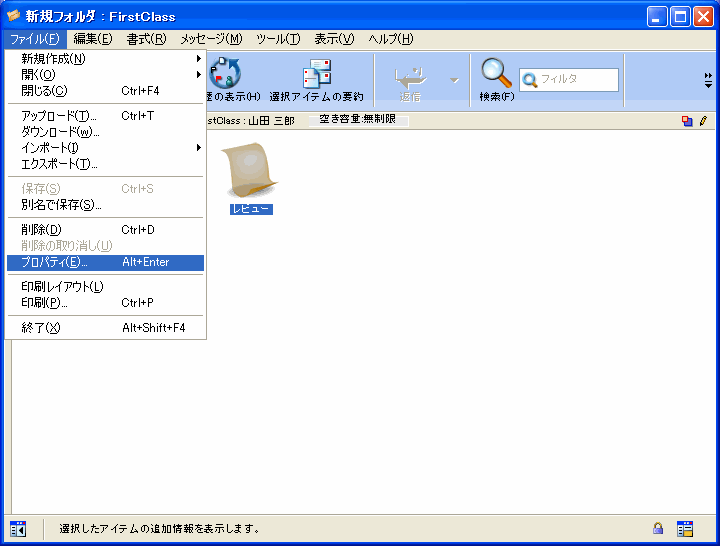Click the history display (履歴の表示) toolbar icon

tap(225, 76)
